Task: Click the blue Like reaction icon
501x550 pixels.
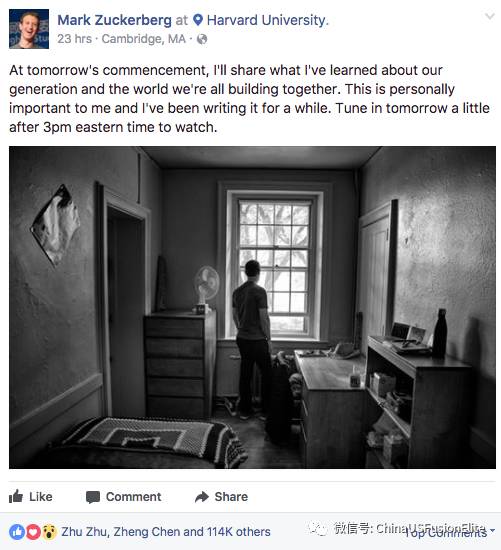Action: pyautogui.click(x=16, y=532)
